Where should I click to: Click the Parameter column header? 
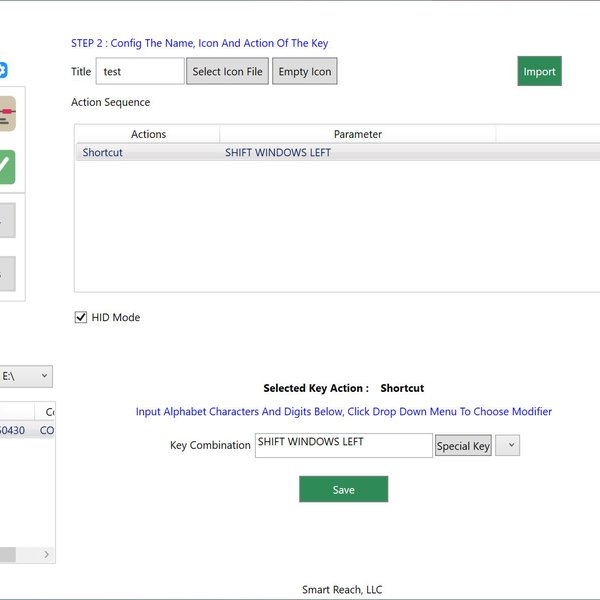click(357, 134)
